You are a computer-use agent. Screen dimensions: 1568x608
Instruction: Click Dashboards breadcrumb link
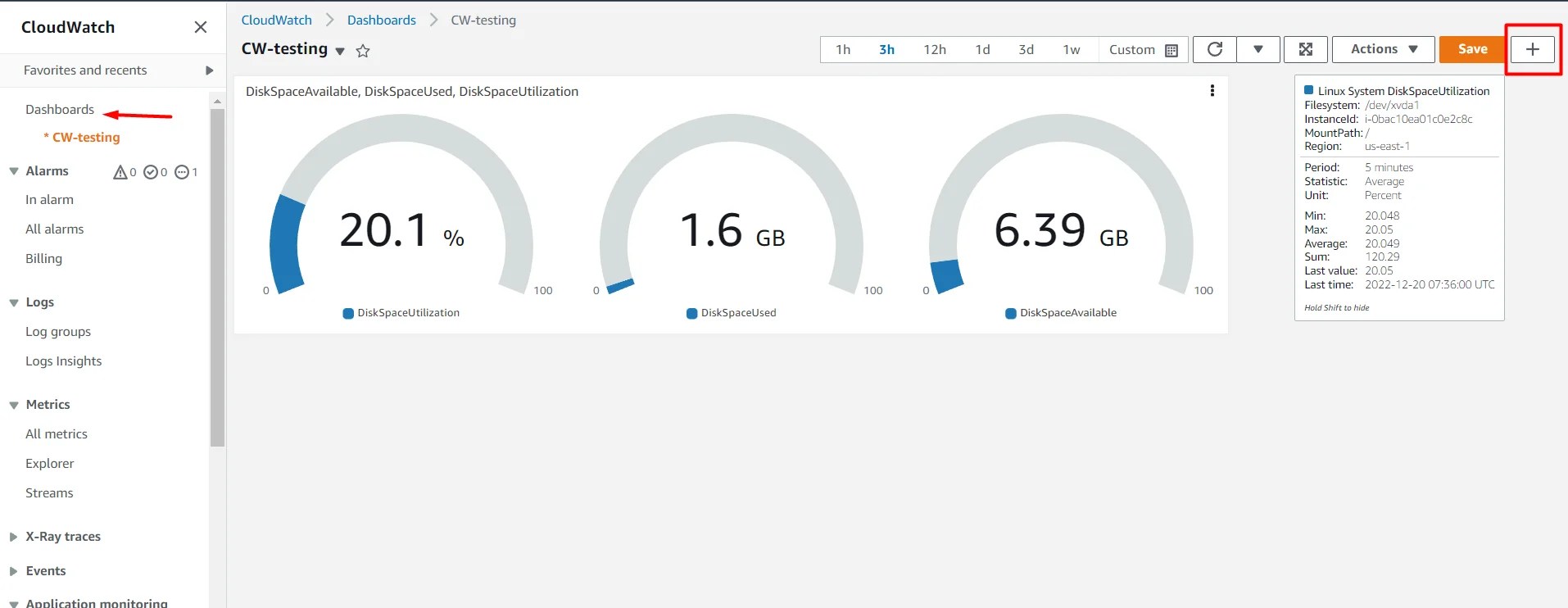click(381, 20)
